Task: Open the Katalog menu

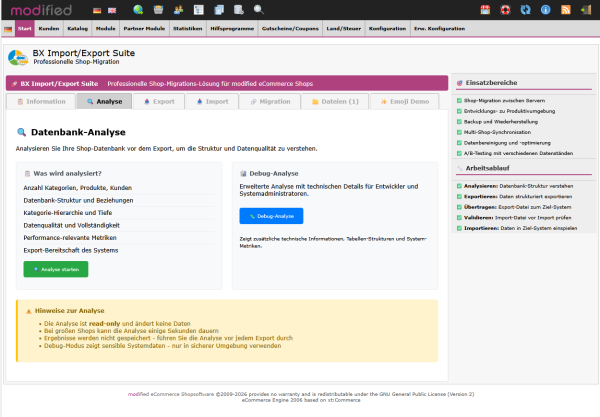Action: 77,31
